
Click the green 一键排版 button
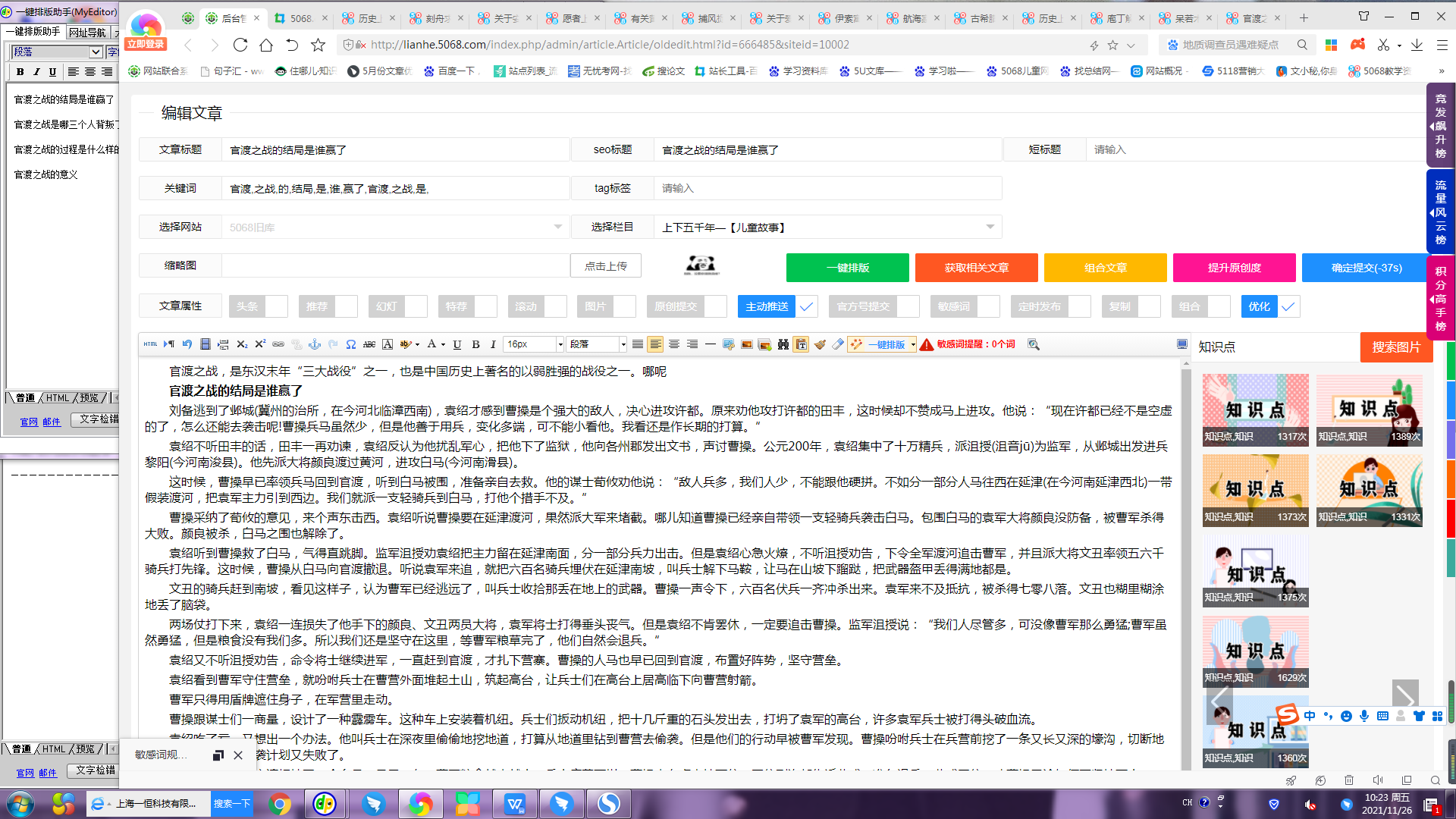(x=847, y=268)
